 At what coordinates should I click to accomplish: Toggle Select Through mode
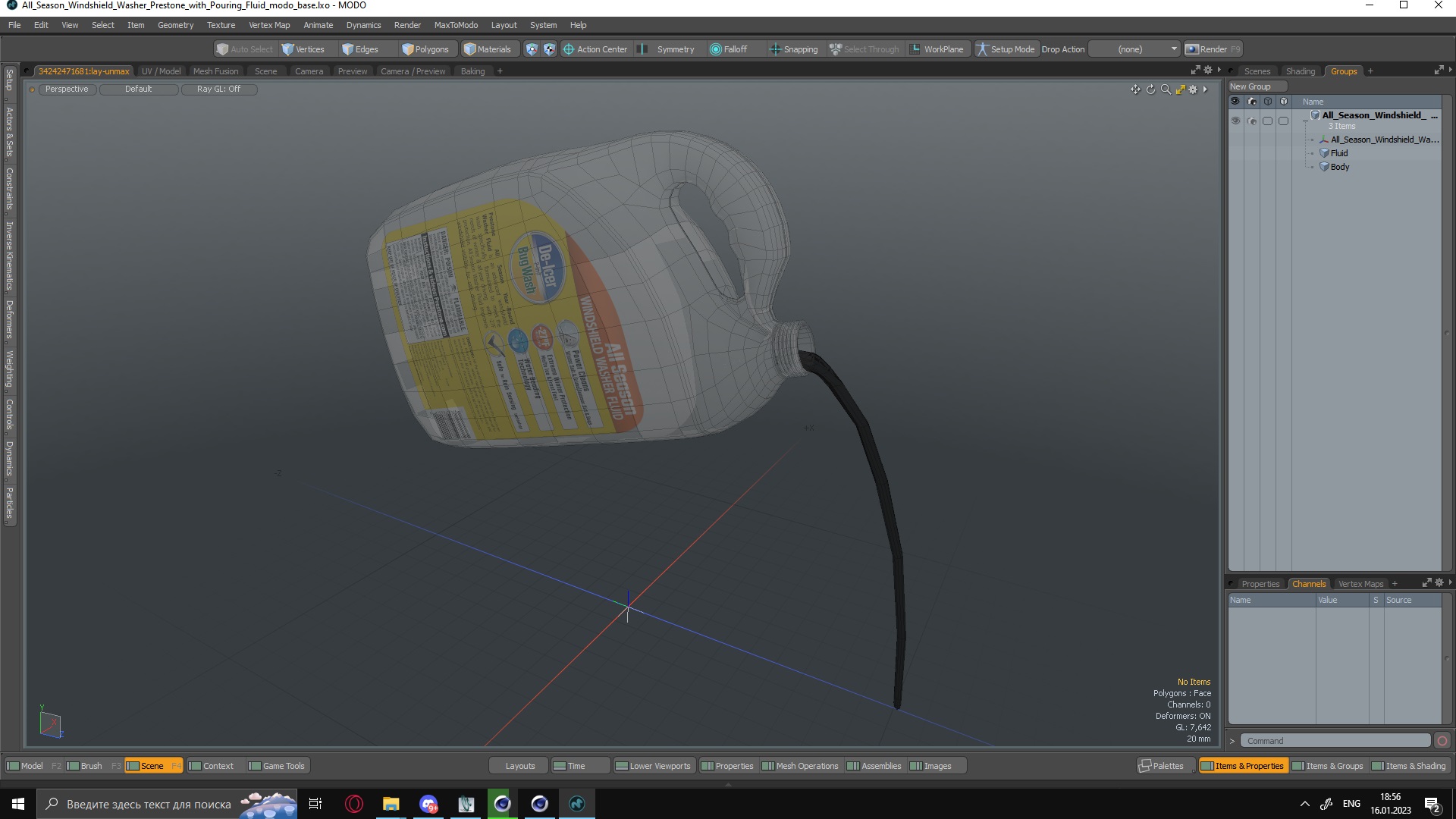coord(864,49)
